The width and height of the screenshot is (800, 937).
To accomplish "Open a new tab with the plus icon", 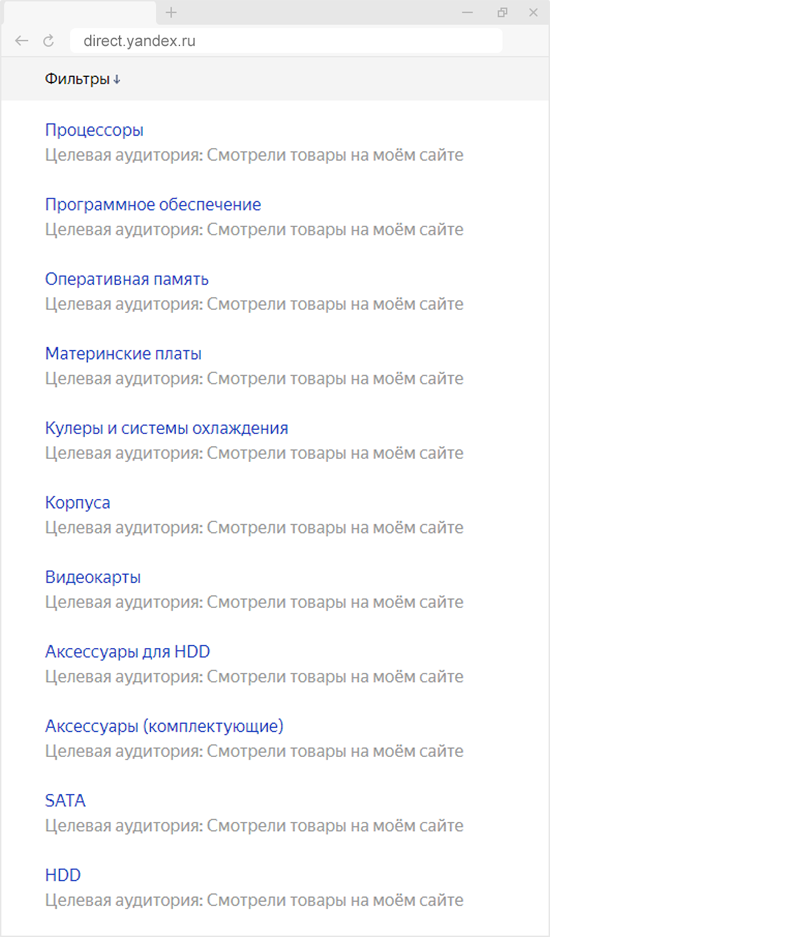I will 171,13.
